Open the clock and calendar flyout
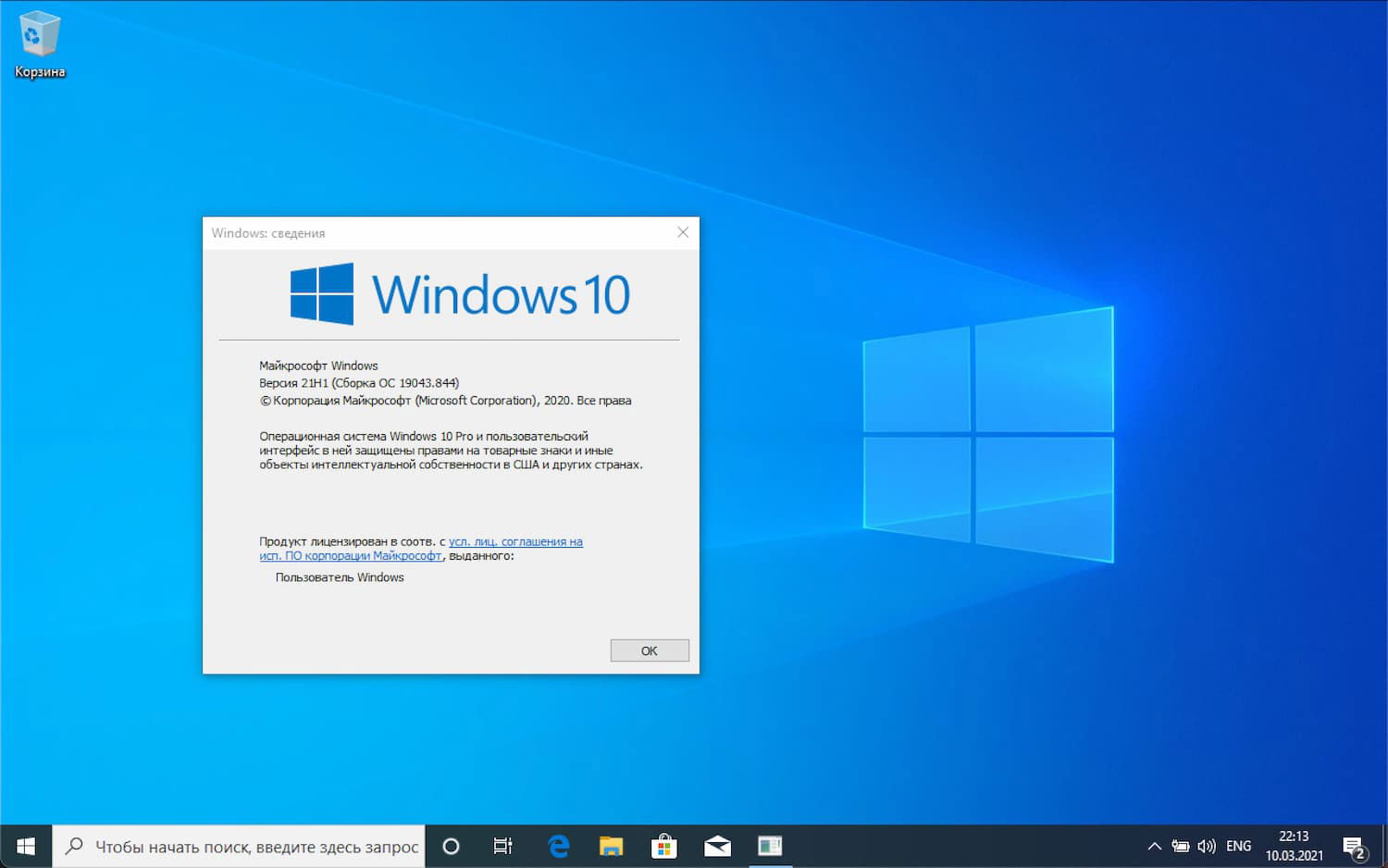1388x868 pixels. pyautogui.click(x=1295, y=845)
